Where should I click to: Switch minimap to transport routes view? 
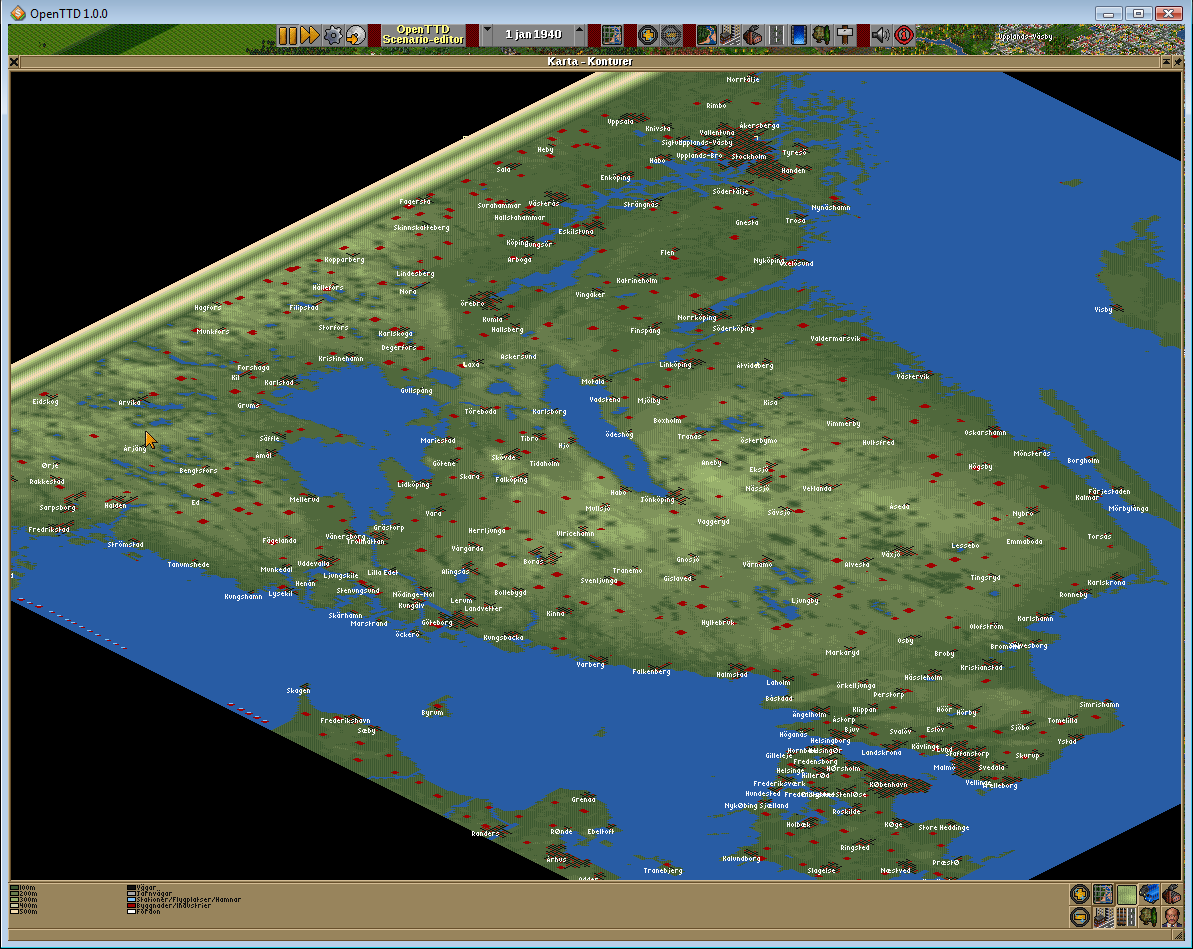pyautogui.click(x=1127, y=917)
